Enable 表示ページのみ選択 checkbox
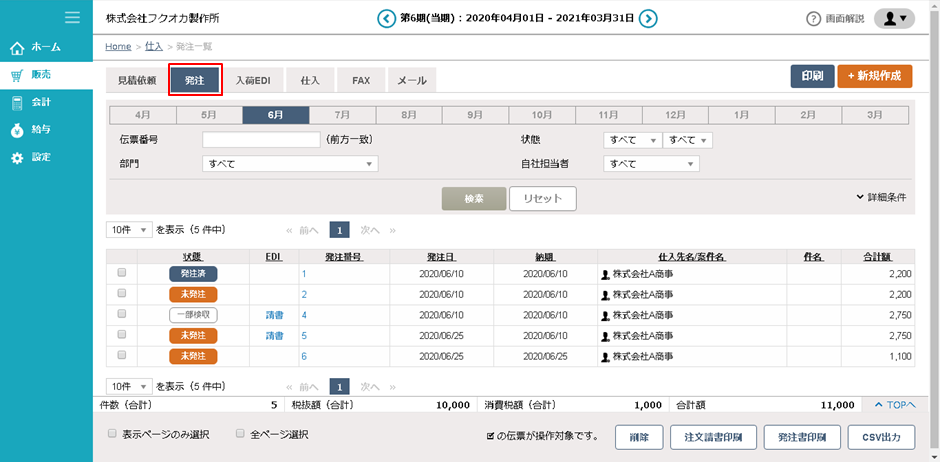The height and width of the screenshot is (462, 940). pos(112,435)
